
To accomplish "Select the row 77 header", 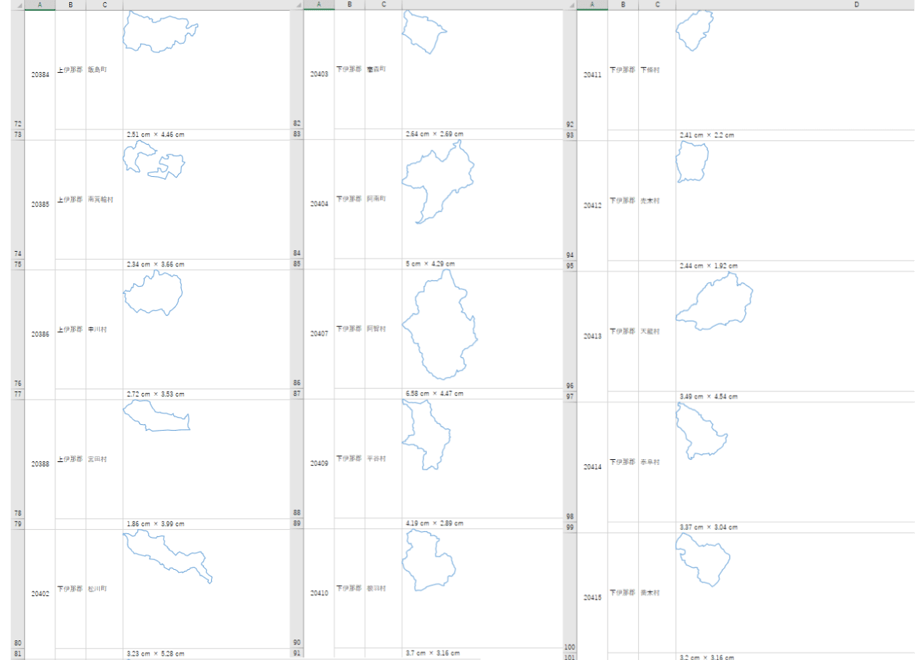I will (18, 394).
